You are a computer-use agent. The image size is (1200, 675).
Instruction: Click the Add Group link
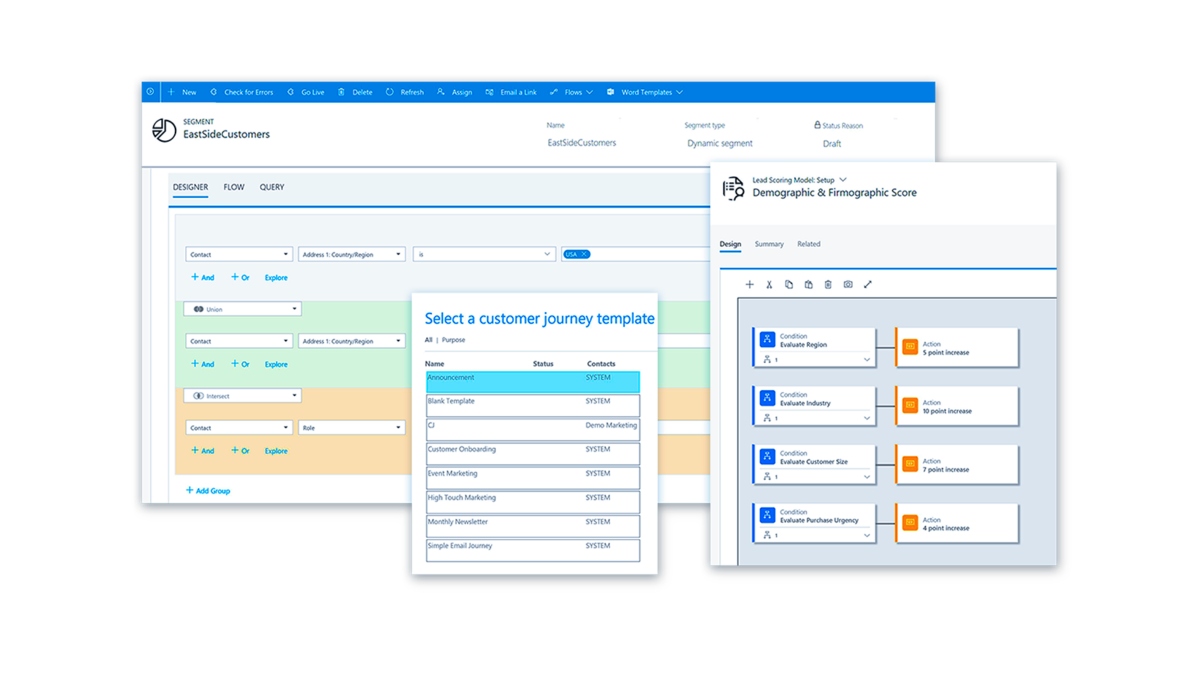(207, 490)
